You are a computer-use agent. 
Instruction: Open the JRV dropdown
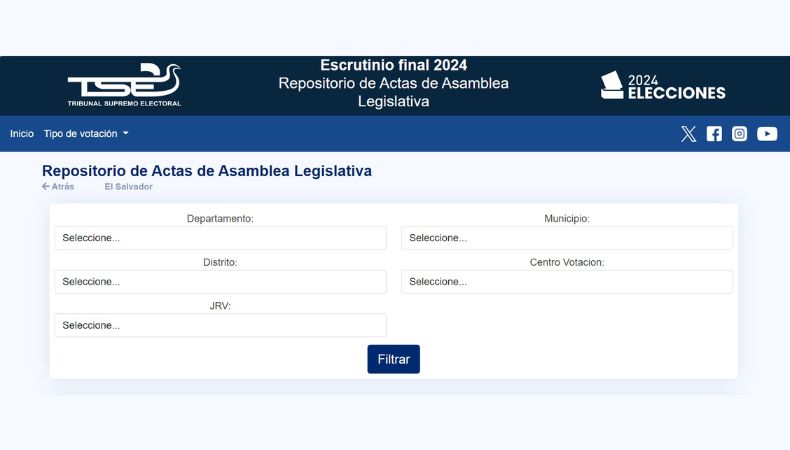tap(220, 326)
